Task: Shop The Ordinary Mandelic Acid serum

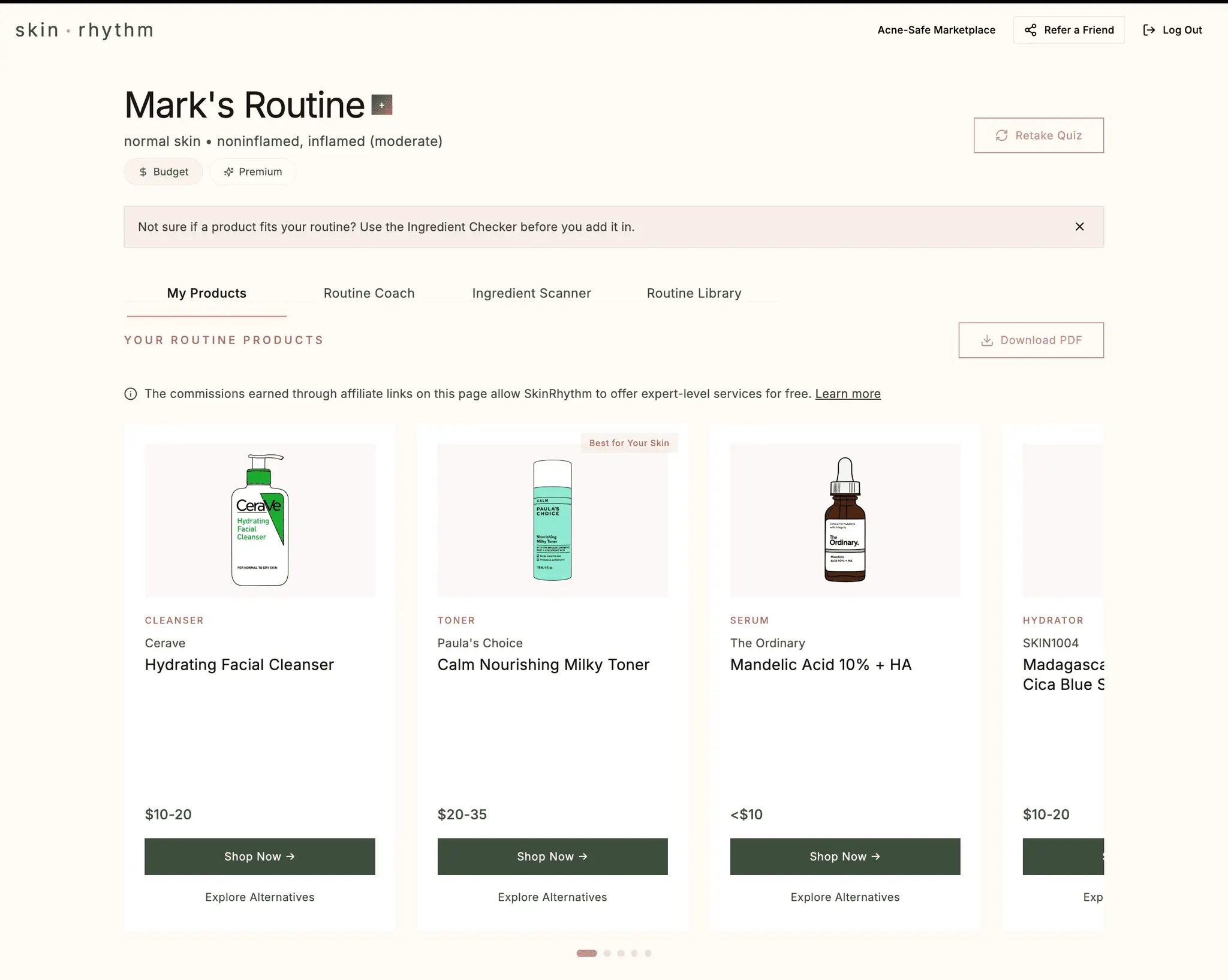Action: [845, 857]
